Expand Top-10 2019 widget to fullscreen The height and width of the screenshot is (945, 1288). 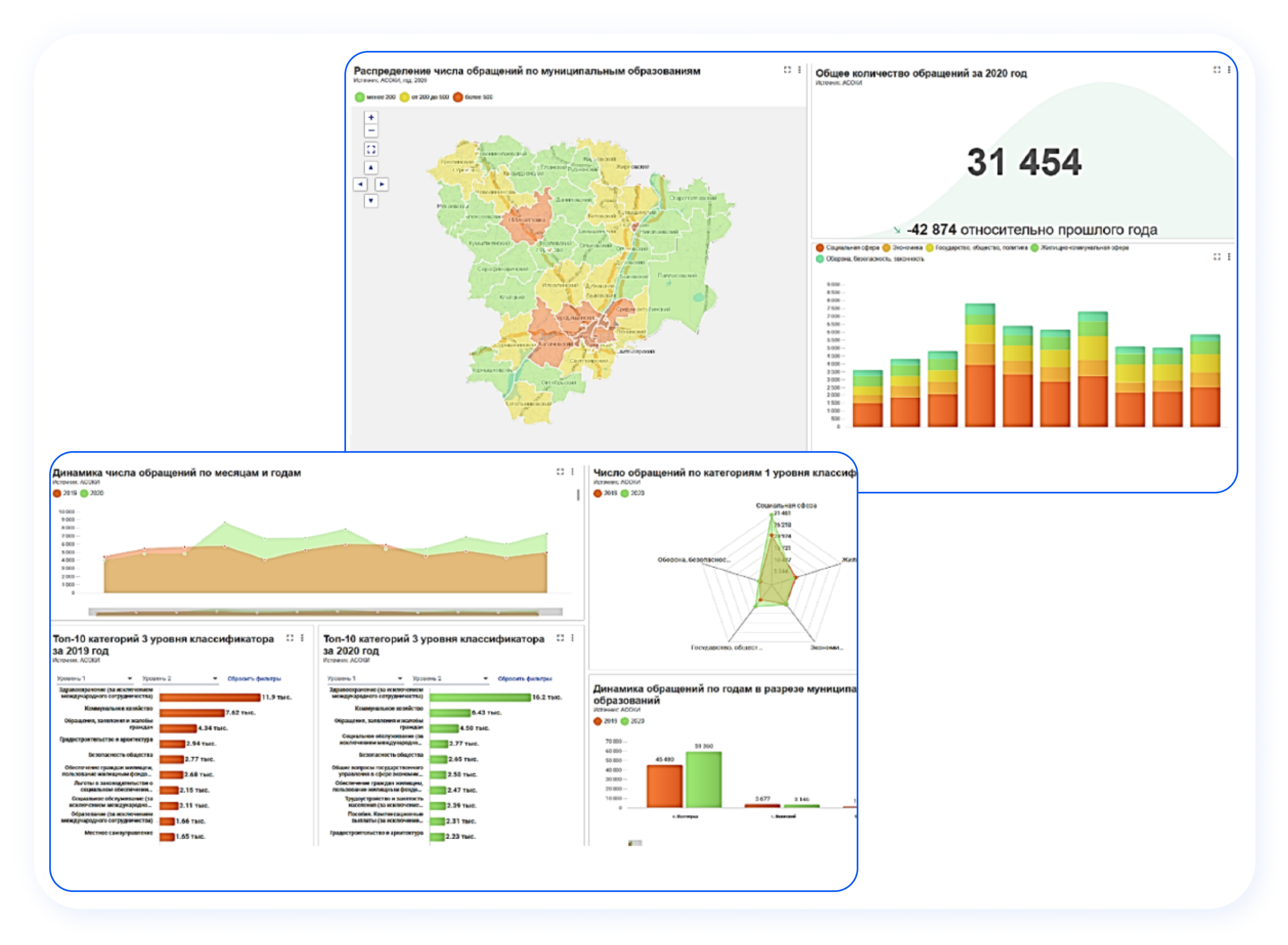(x=290, y=638)
